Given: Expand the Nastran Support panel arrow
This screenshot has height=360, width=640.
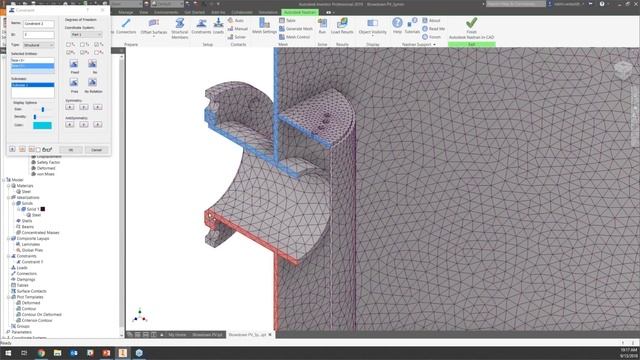Looking at the screenshot, I should pyautogui.click(x=434, y=44).
